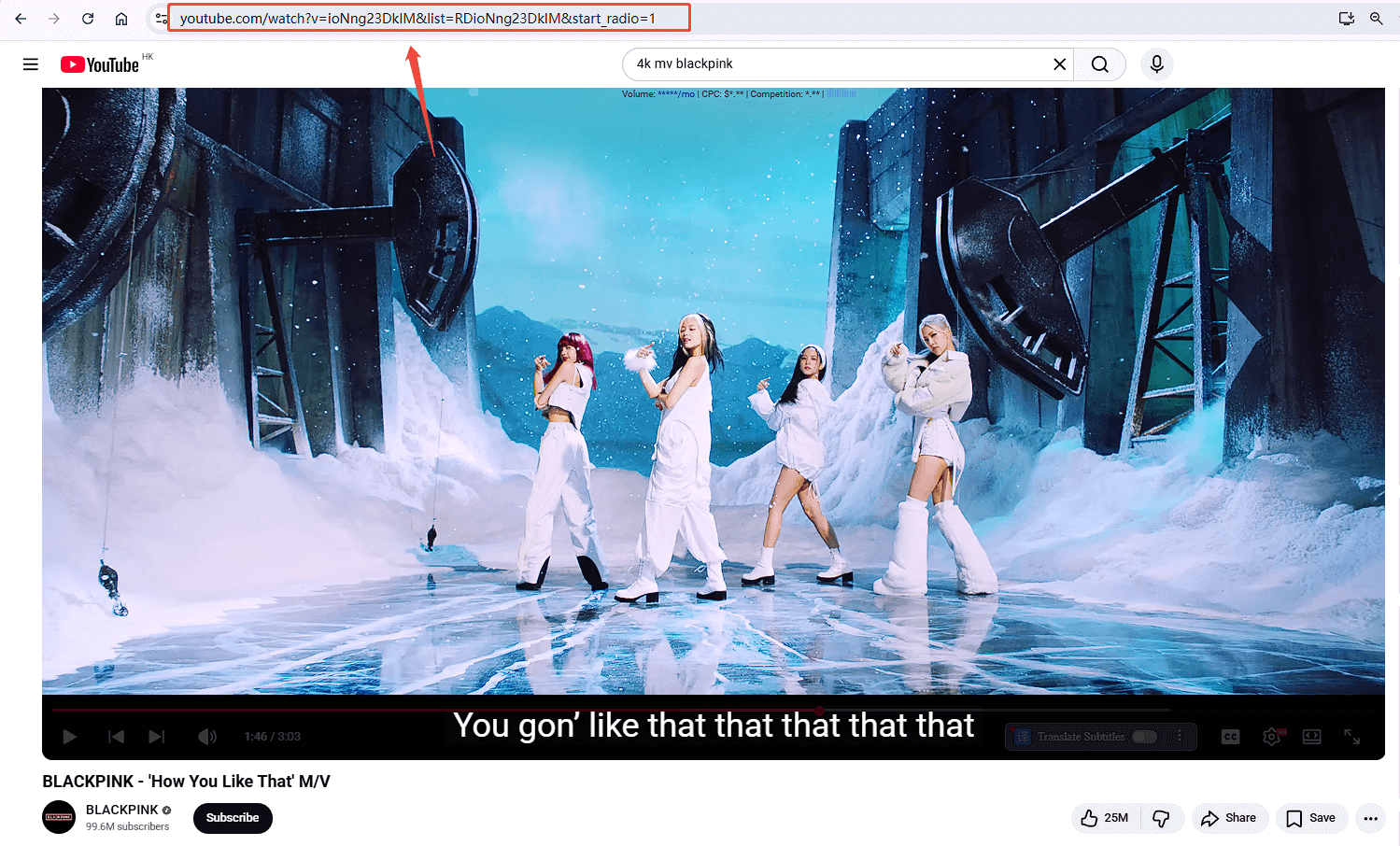
Task: Search with your voice microphone button
Action: tap(1157, 64)
